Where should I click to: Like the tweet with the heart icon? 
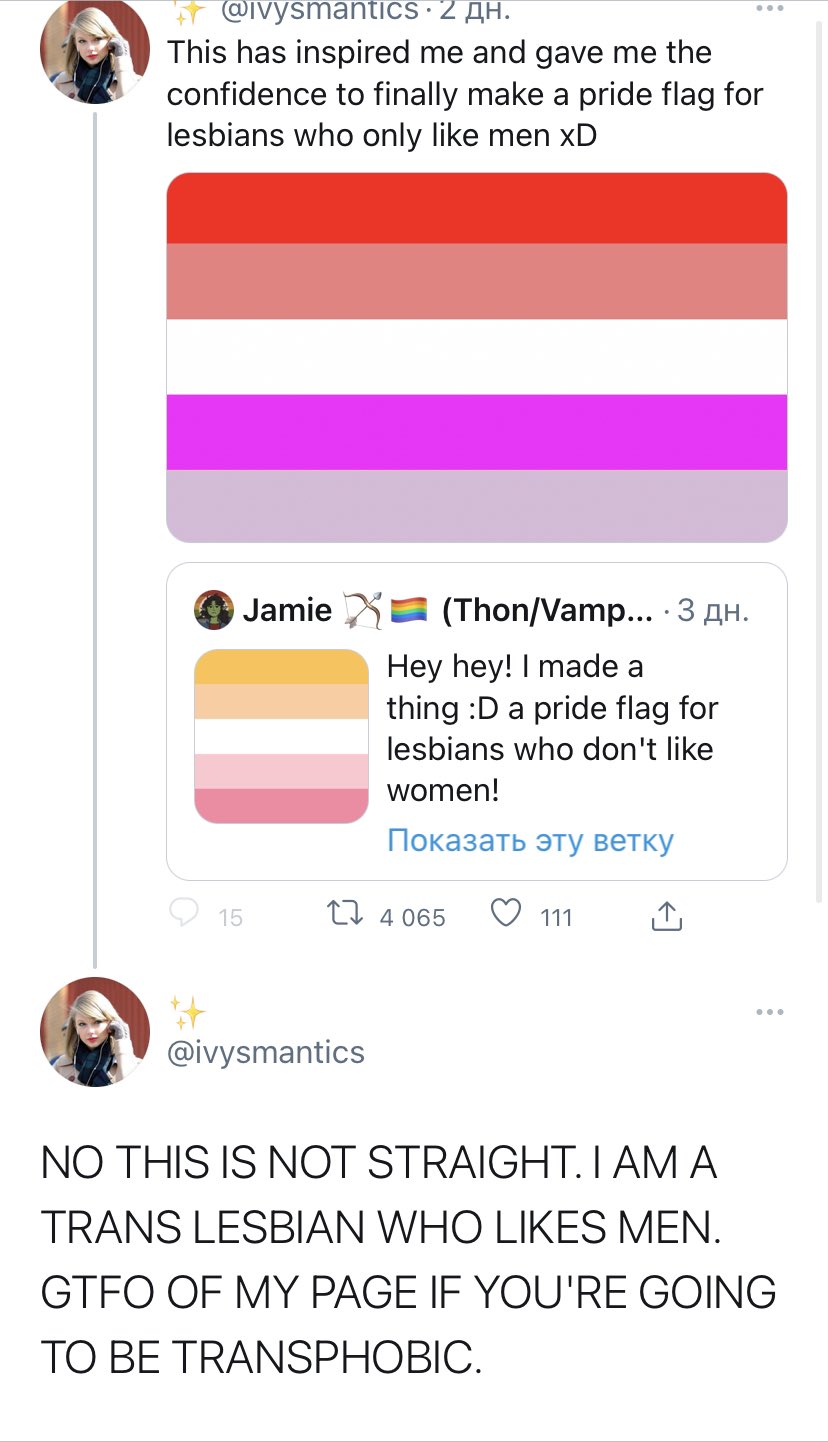click(x=509, y=913)
